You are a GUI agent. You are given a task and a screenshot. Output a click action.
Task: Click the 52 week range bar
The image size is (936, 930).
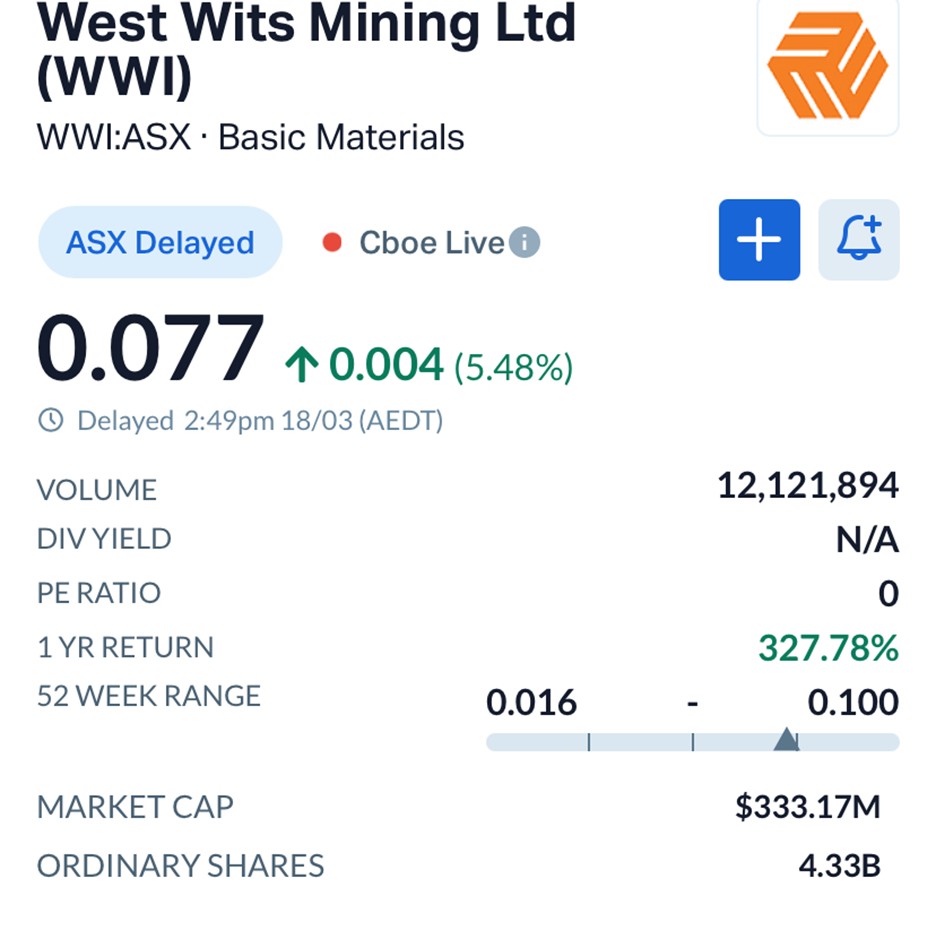click(x=640, y=742)
